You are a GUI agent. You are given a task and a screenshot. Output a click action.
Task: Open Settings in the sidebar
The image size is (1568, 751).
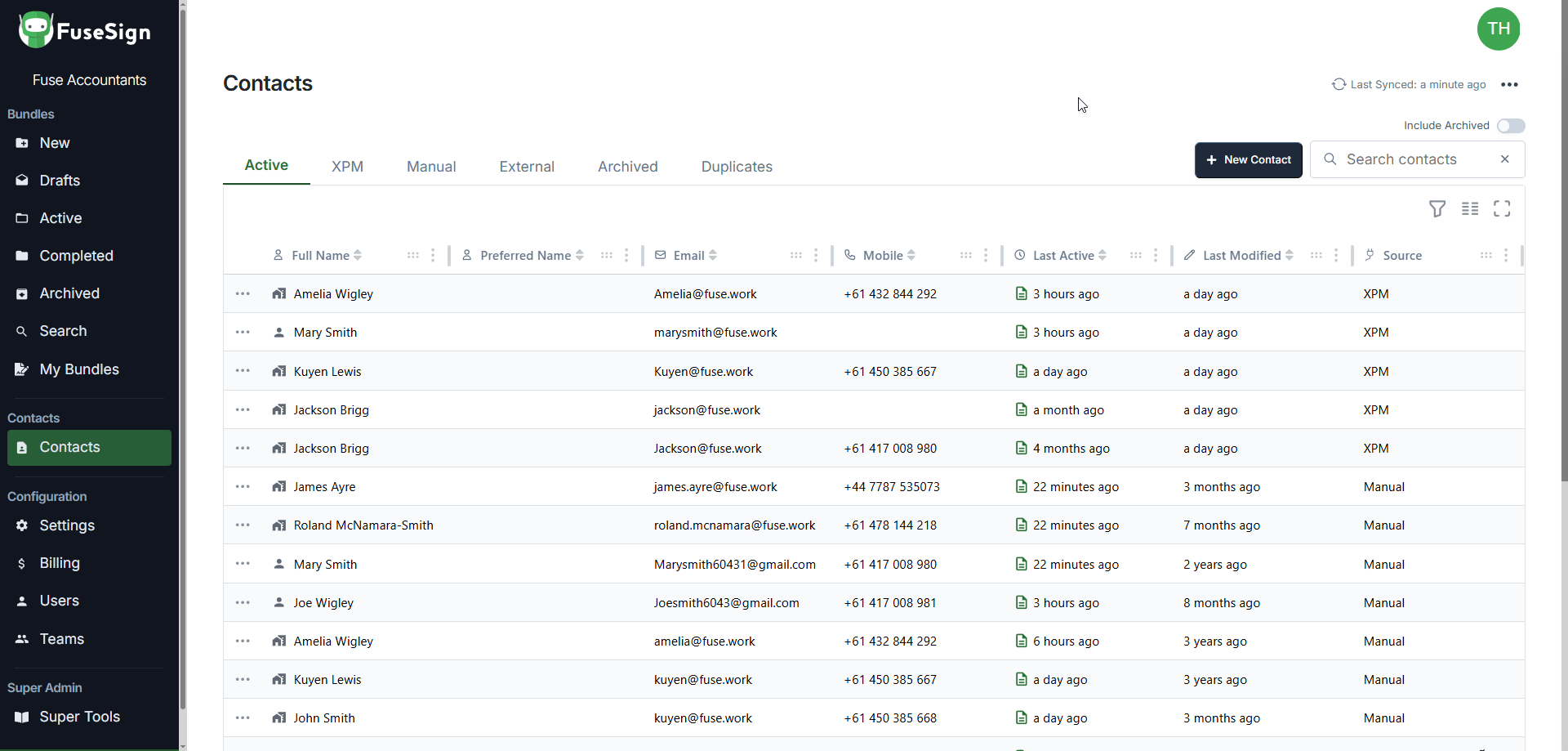click(x=67, y=525)
